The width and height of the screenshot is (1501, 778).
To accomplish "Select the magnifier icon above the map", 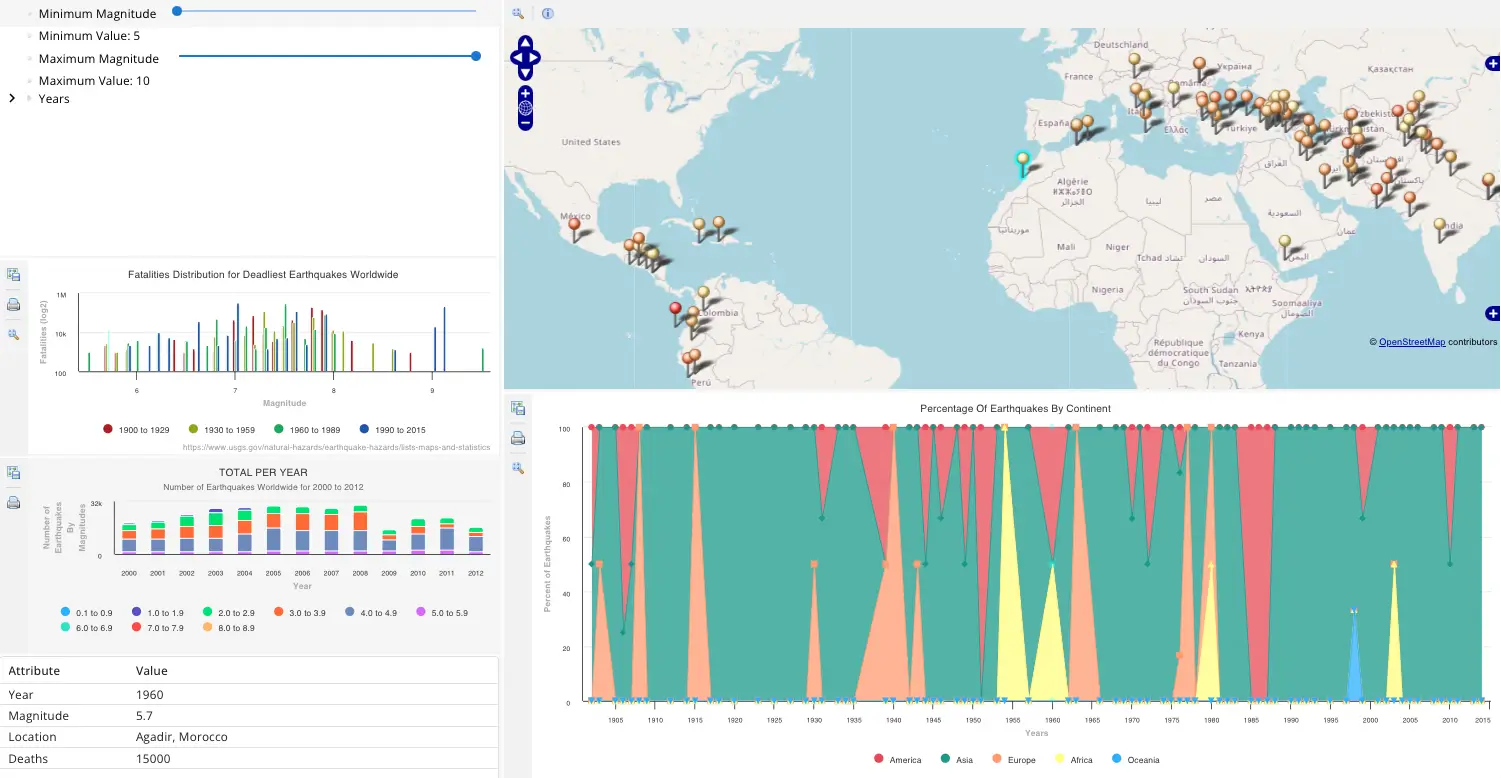I will [x=517, y=13].
